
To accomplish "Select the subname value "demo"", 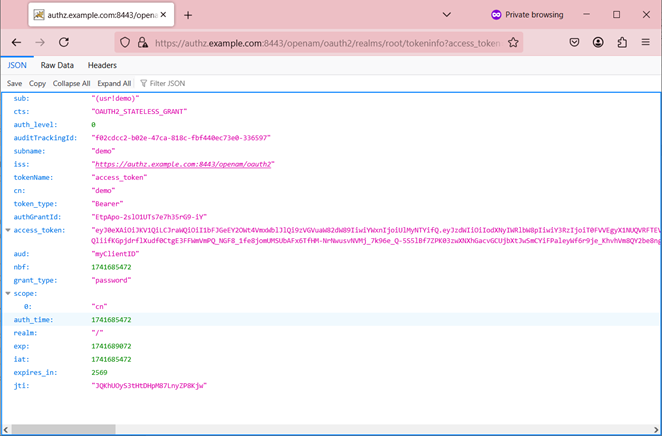I will pyautogui.click(x=103, y=151).
